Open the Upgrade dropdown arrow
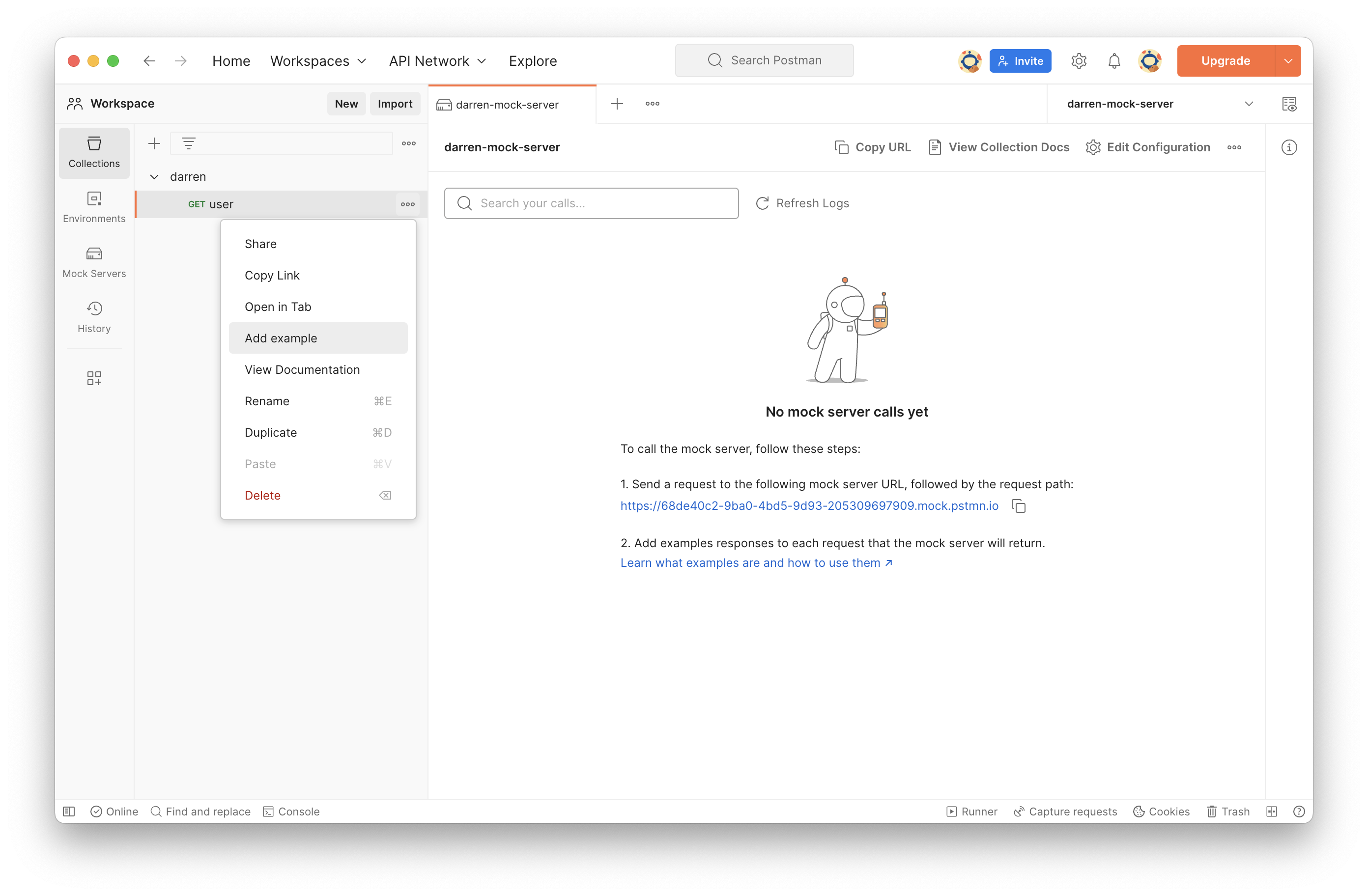The height and width of the screenshot is (896, 1368). point(1287,61)
